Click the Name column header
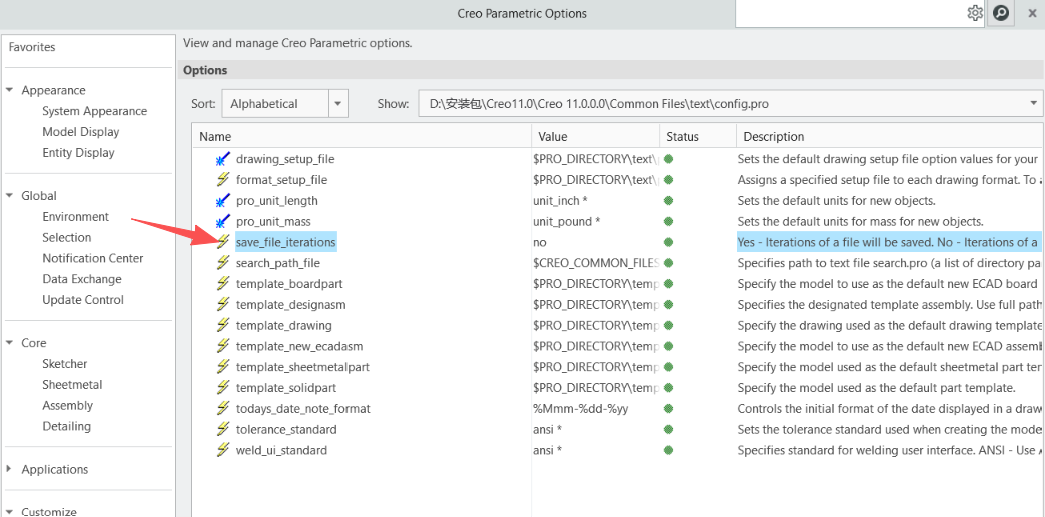The width and height of the screenshot is (1045, 517). click(362, 137)
